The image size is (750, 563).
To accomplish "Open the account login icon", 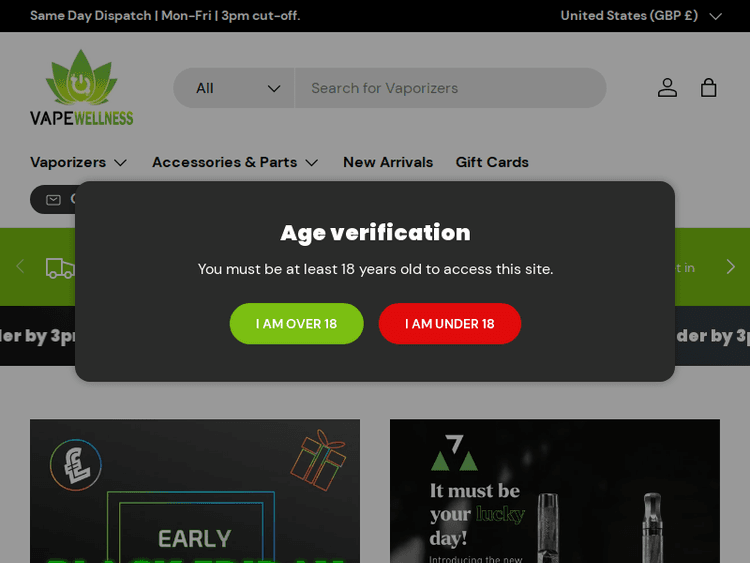I will 667,88.
